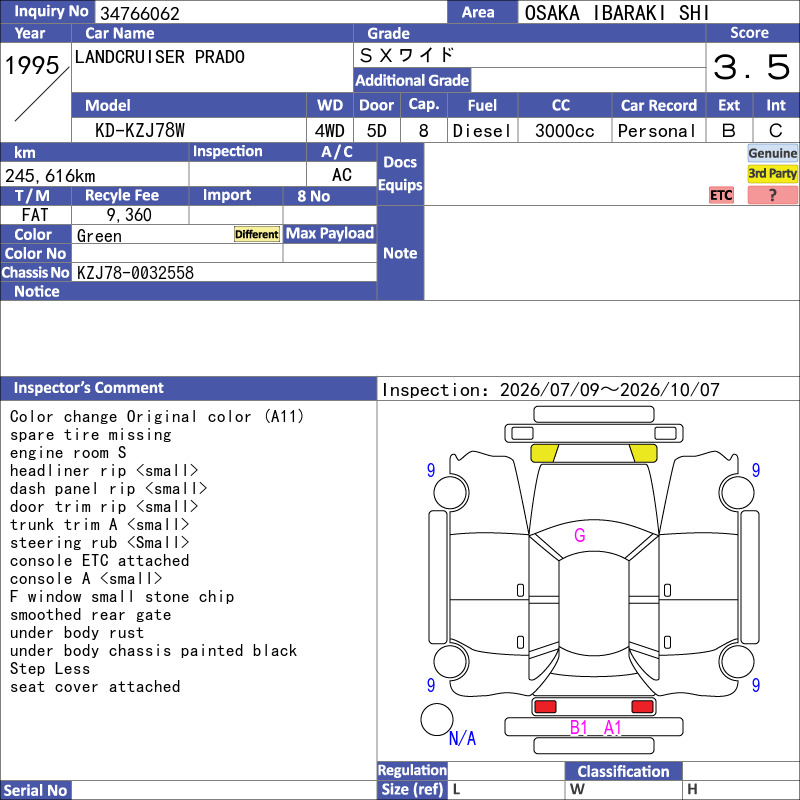Click the Diesel fuel value

point(482,131)
